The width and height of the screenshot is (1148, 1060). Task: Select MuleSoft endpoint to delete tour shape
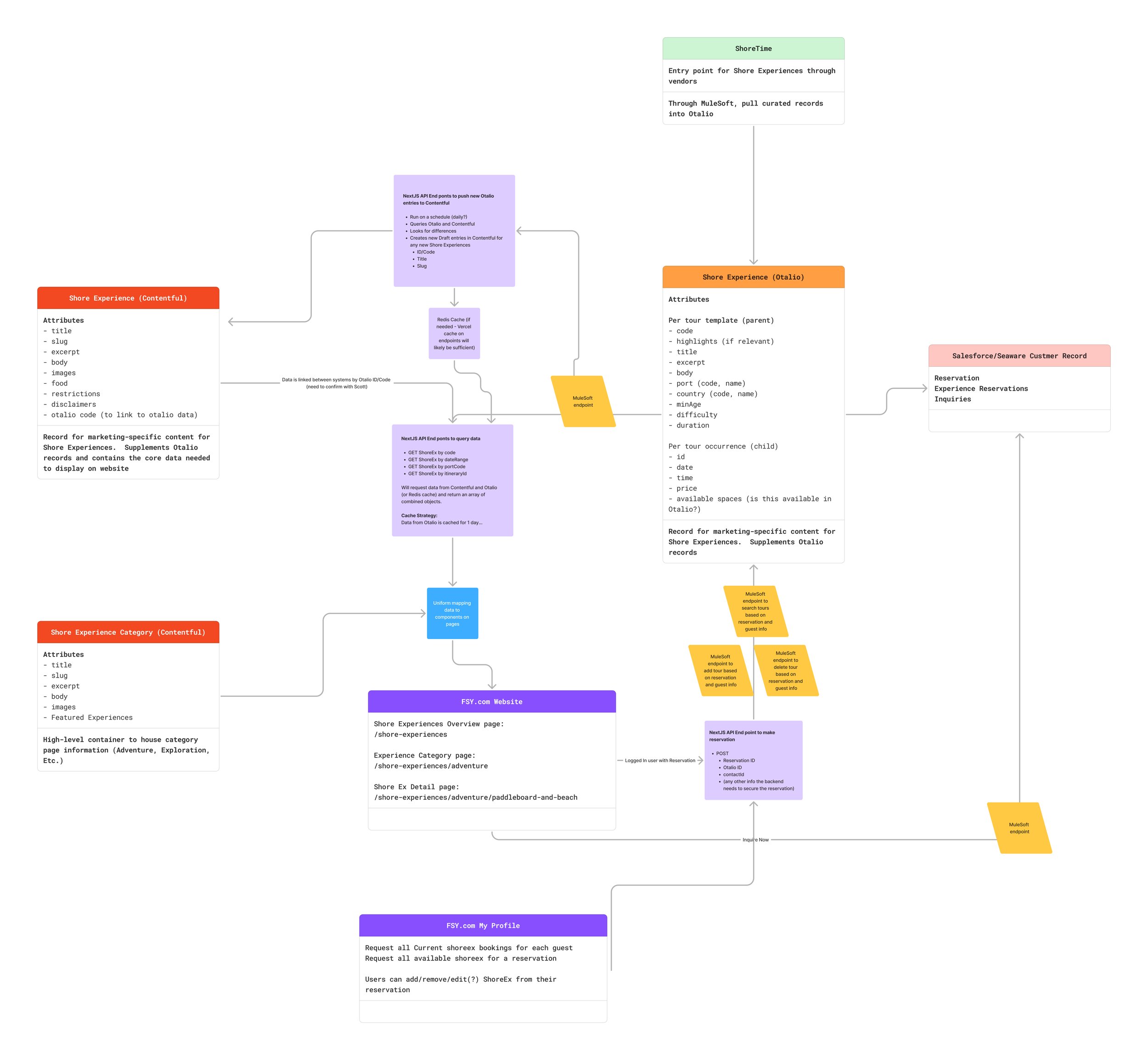pyautogui.click(x=785, y=671)
